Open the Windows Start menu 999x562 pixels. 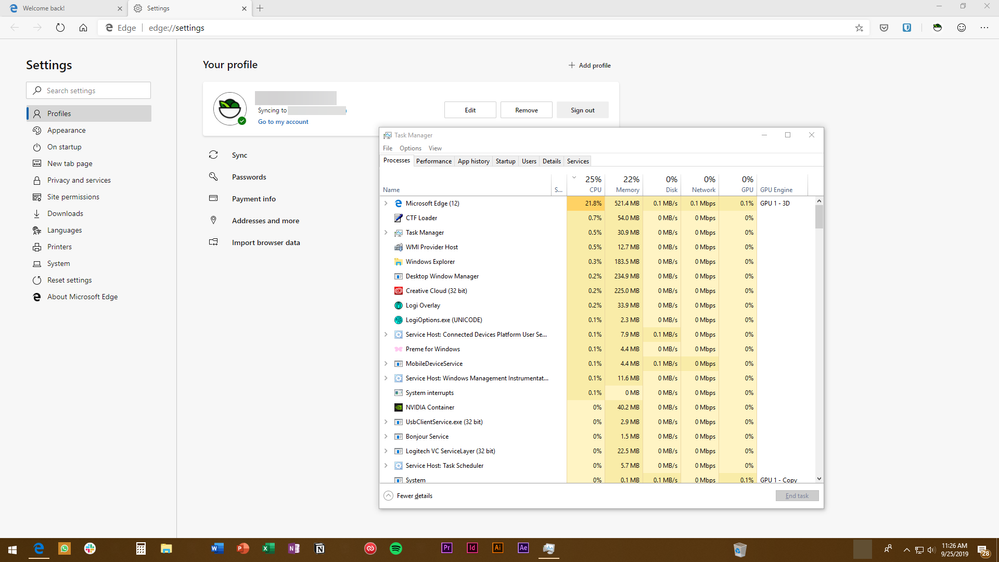[12, 549]
